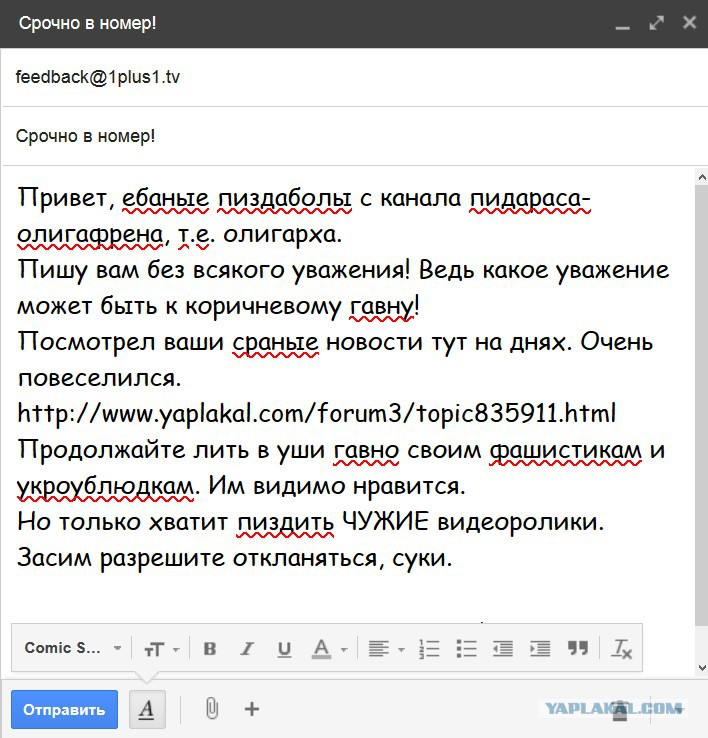Image resolution: width=708 pixels, height=738 pixels.
Task: Insert a numbered list
Action: 429,649
